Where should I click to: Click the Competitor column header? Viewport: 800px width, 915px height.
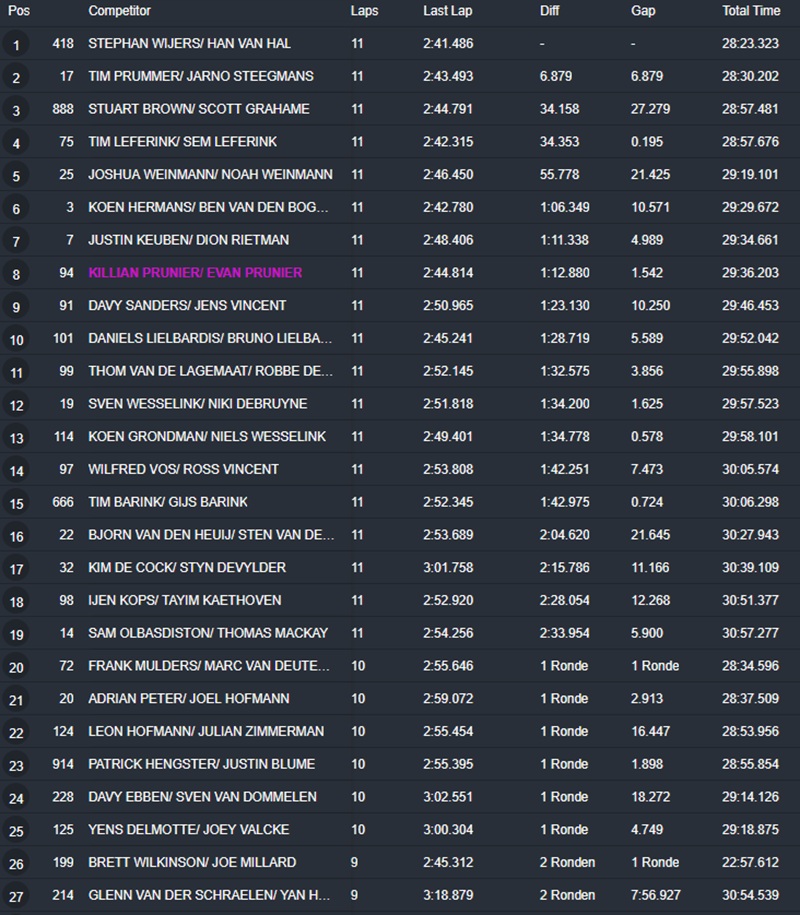119,11
